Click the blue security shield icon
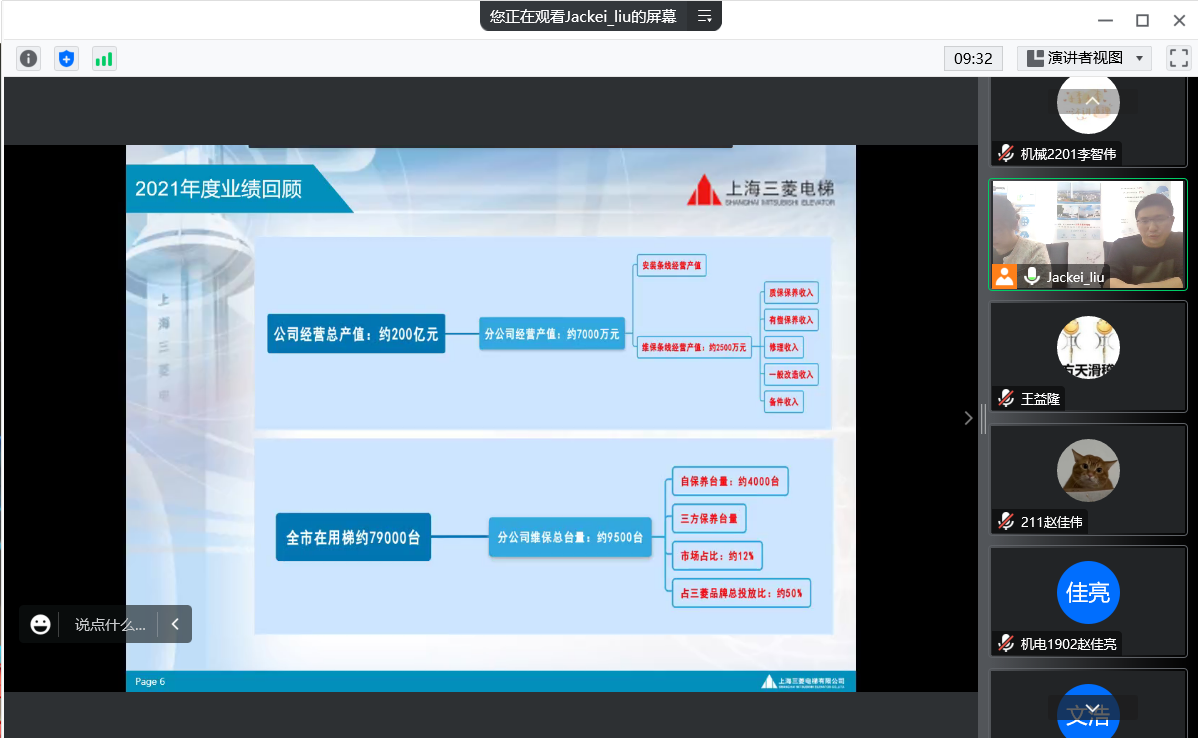Viewport: 1198px width, 738px height. 66,59
